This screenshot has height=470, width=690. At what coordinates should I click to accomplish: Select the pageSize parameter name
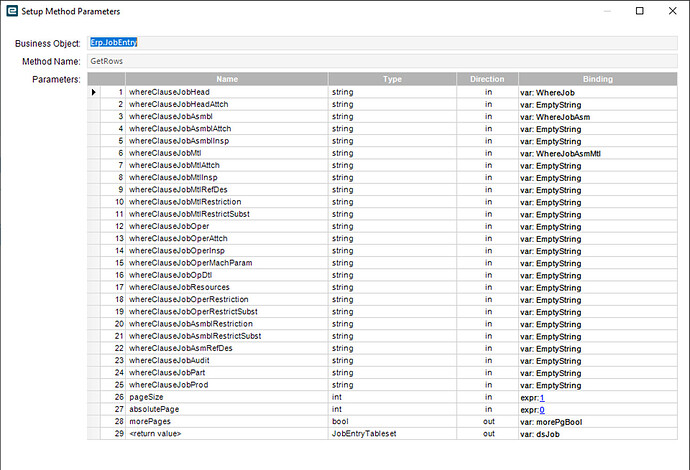pos(227,397)
